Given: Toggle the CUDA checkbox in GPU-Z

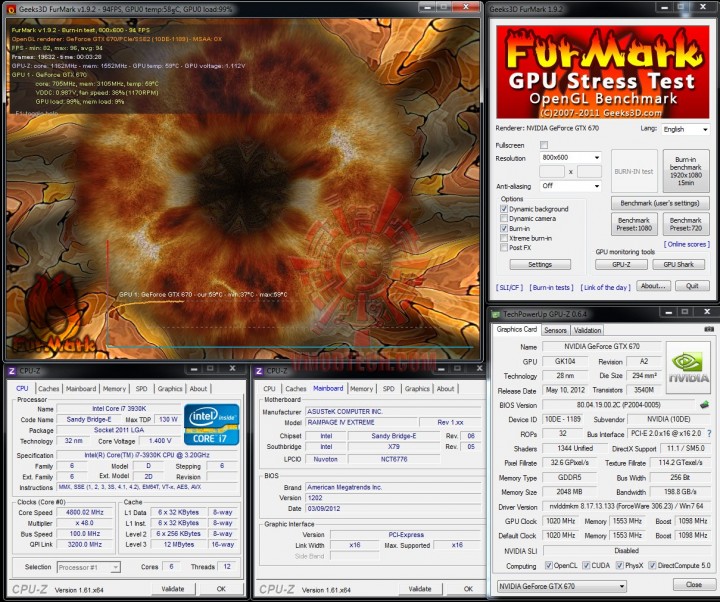Looking at the screenshot, I should [x=586, y=565].
